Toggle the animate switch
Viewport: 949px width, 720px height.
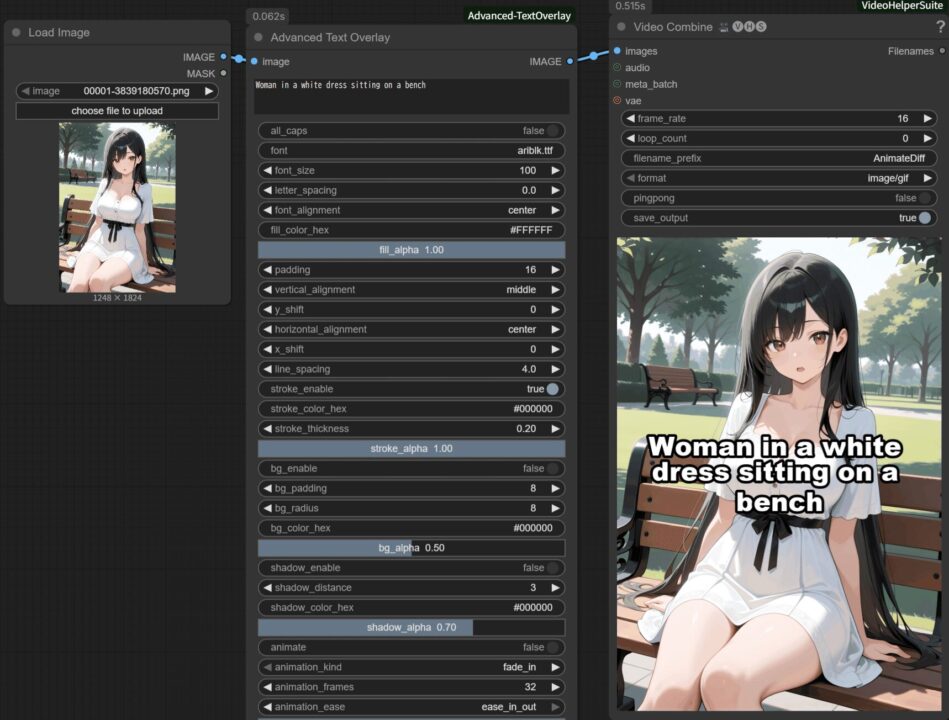(553, 647)
